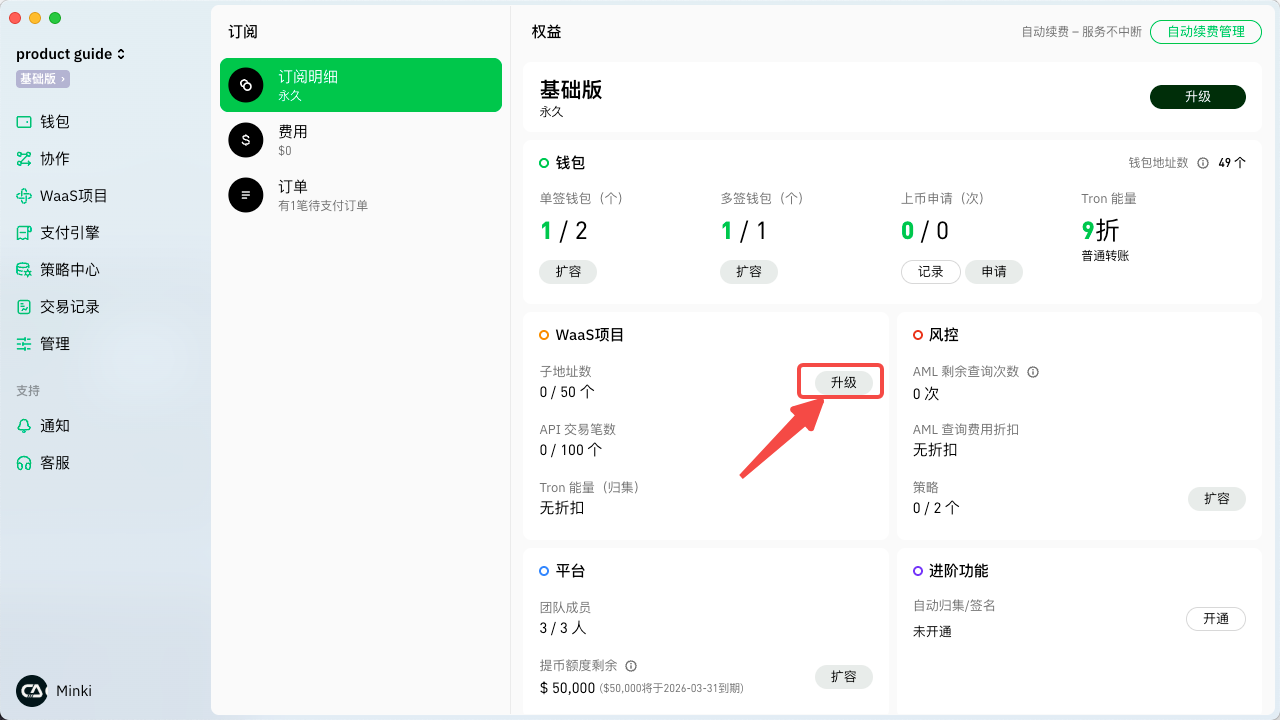Open 订单 with pending payment order
This screenshot has height=720, width=1280.
tap(360, 195)
